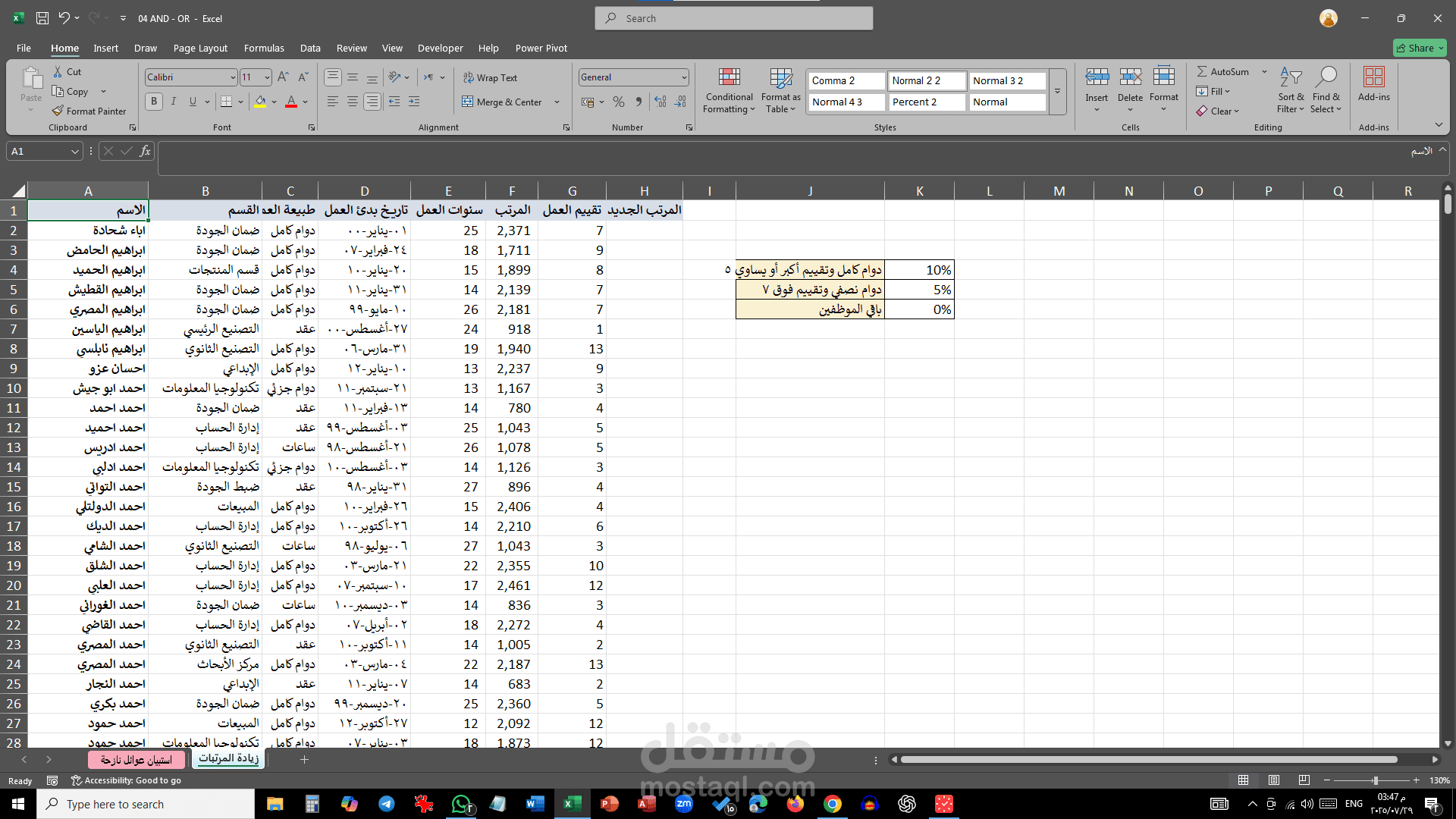Viewport: 1456px width, 819px height.
Task: Open Word from the taskbar
Action: pos(535,804)
